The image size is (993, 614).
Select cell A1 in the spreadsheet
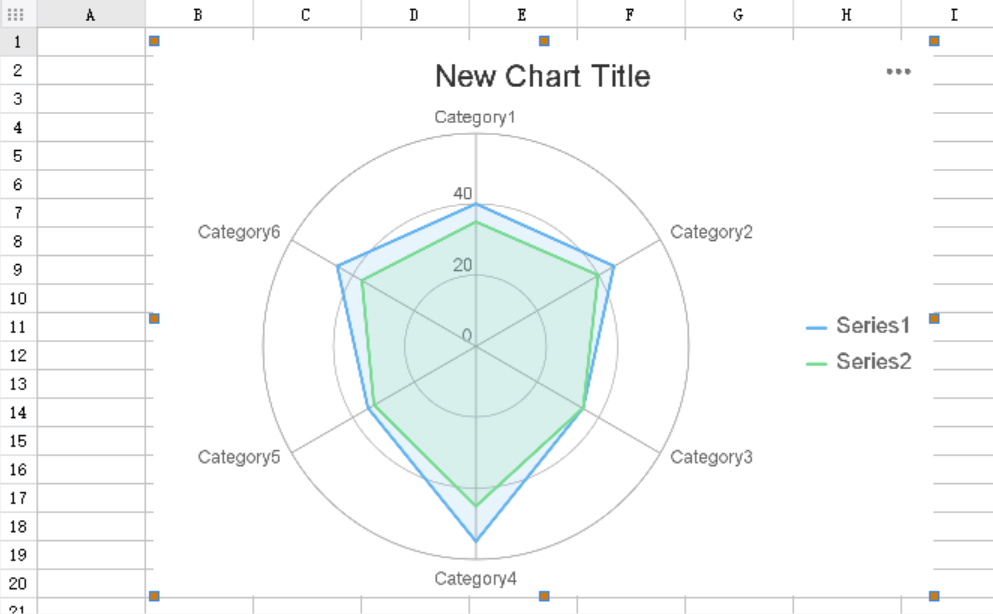[x=90, y=41]
